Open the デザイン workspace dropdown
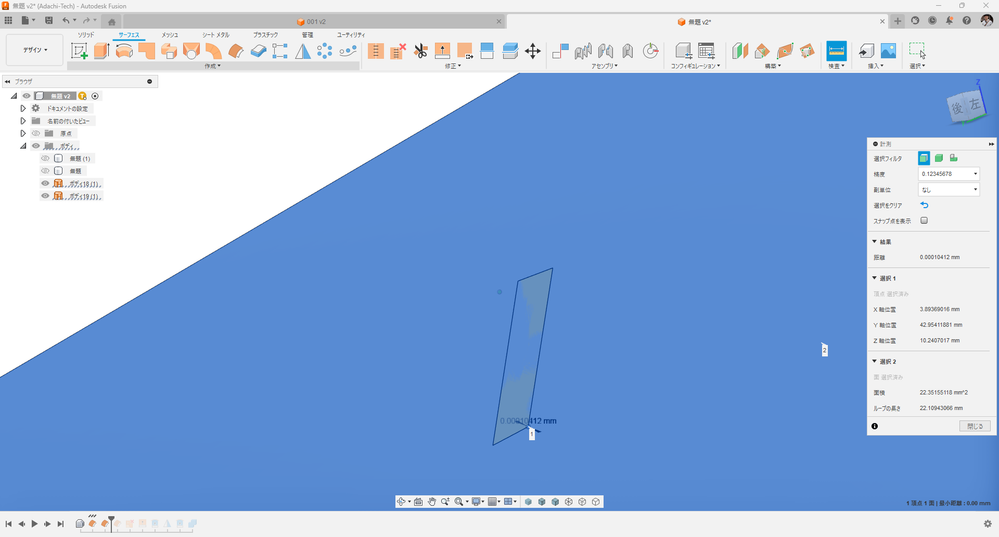 [36, 50]
